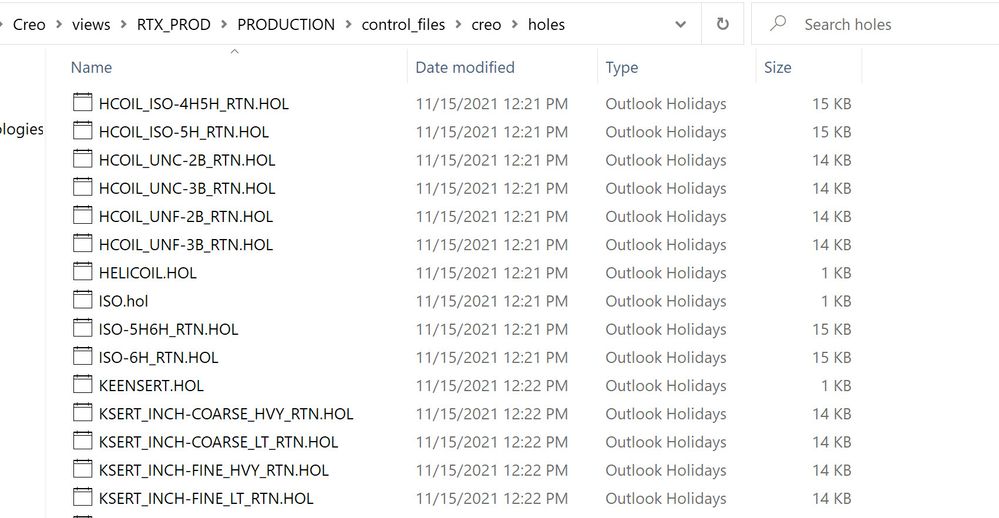
Task: Expand the chevron after PRODUCTION breadcrumb
Action: (x=348, y=25)
